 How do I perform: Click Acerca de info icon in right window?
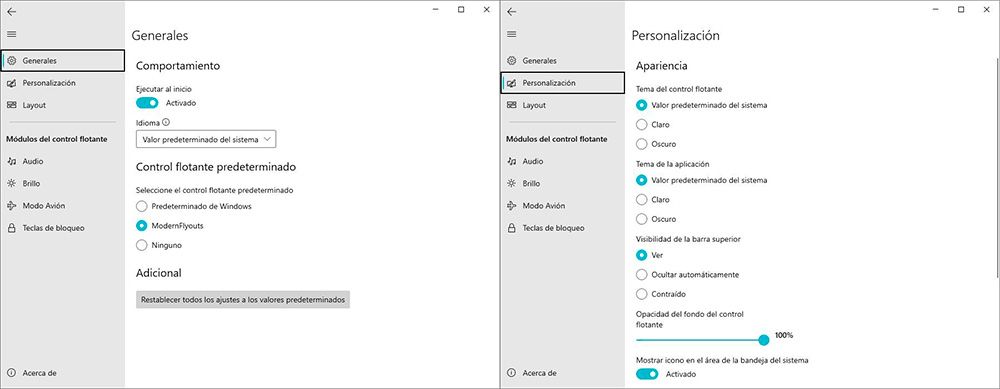(x=511, y=373)
